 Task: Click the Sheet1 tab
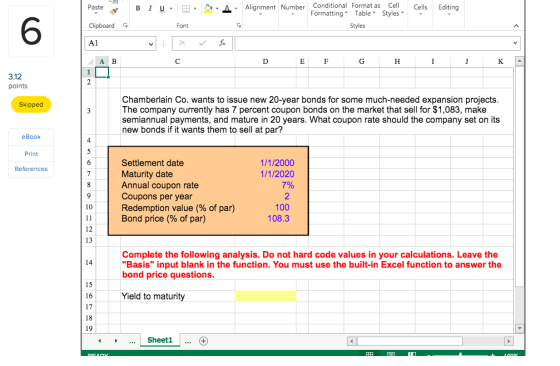pos(160,340)
